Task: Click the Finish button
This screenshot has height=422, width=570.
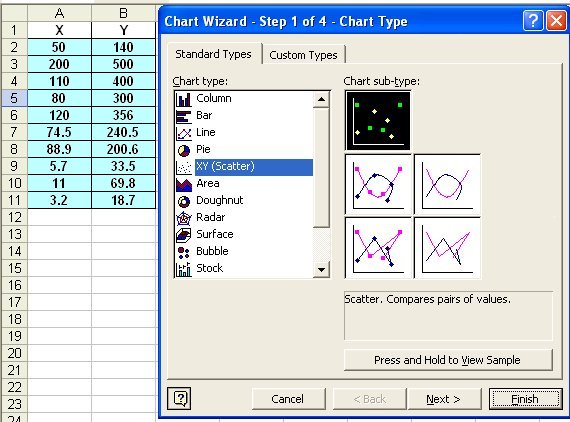Action: 525,399
